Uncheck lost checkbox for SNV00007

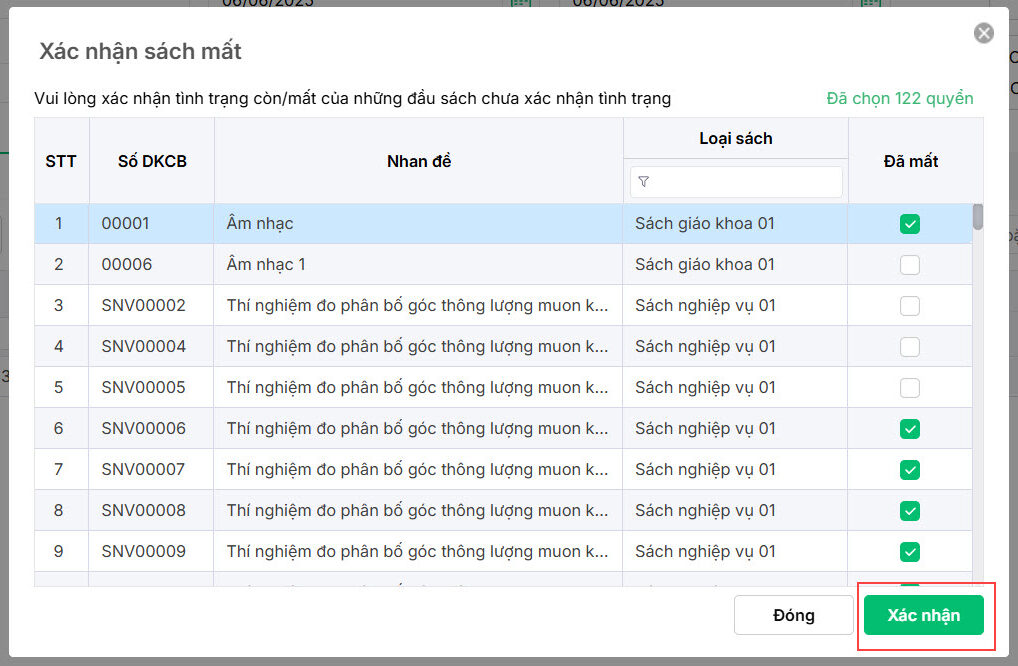[x=909, y=470]
